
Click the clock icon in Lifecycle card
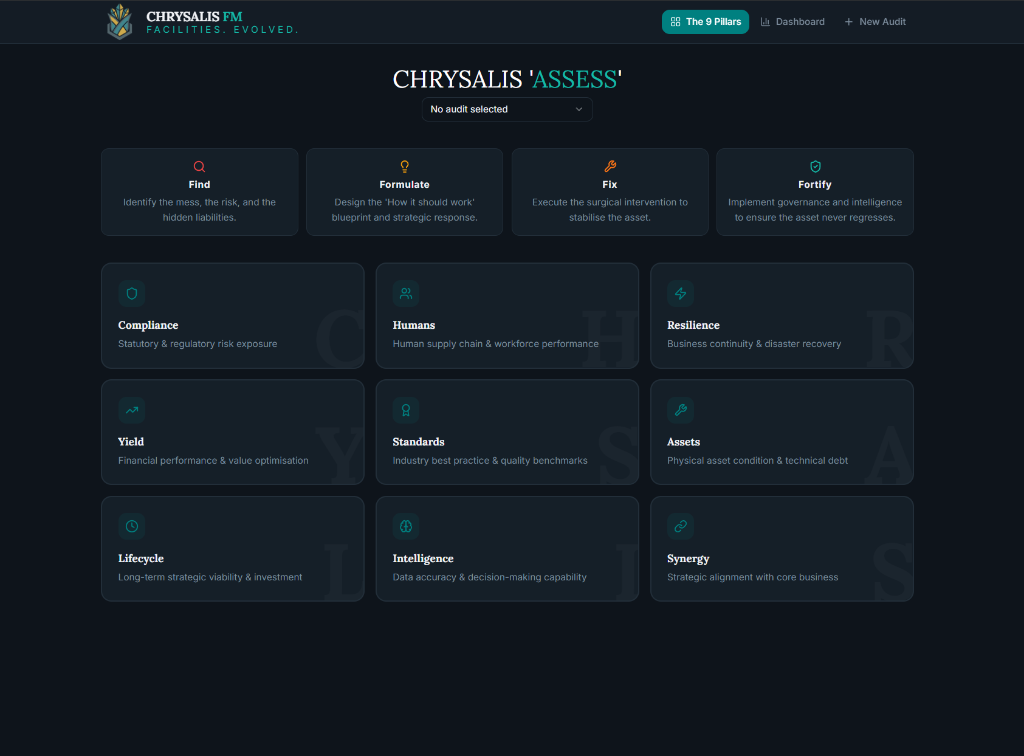[x=132, y=526]
